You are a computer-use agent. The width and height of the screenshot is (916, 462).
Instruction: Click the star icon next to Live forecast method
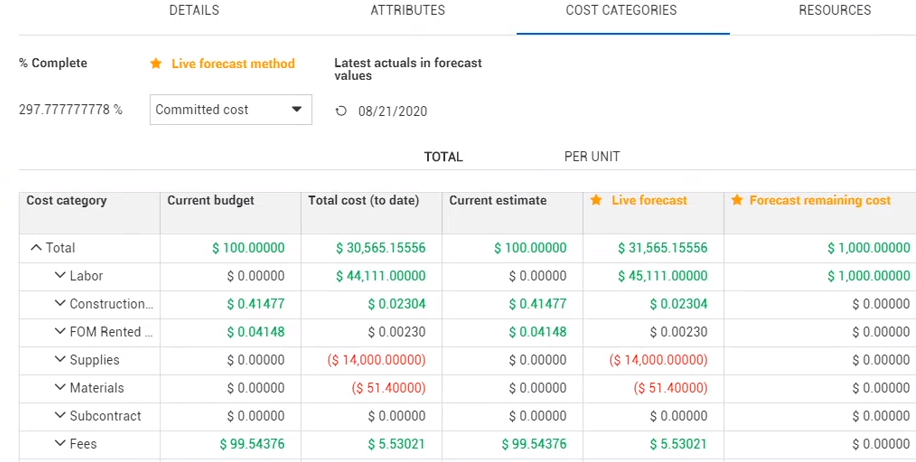[x=156, y=64]
